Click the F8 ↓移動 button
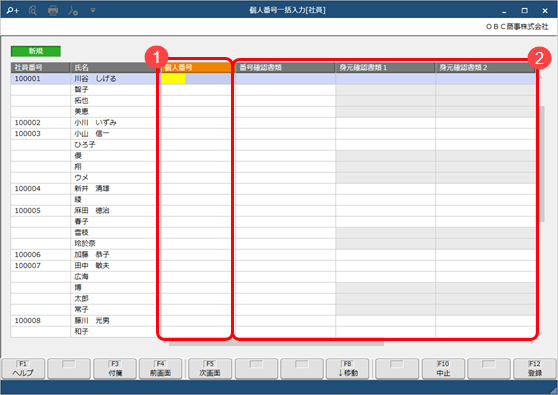The height and width of the screenshot is (395, 558). point(348,369)
